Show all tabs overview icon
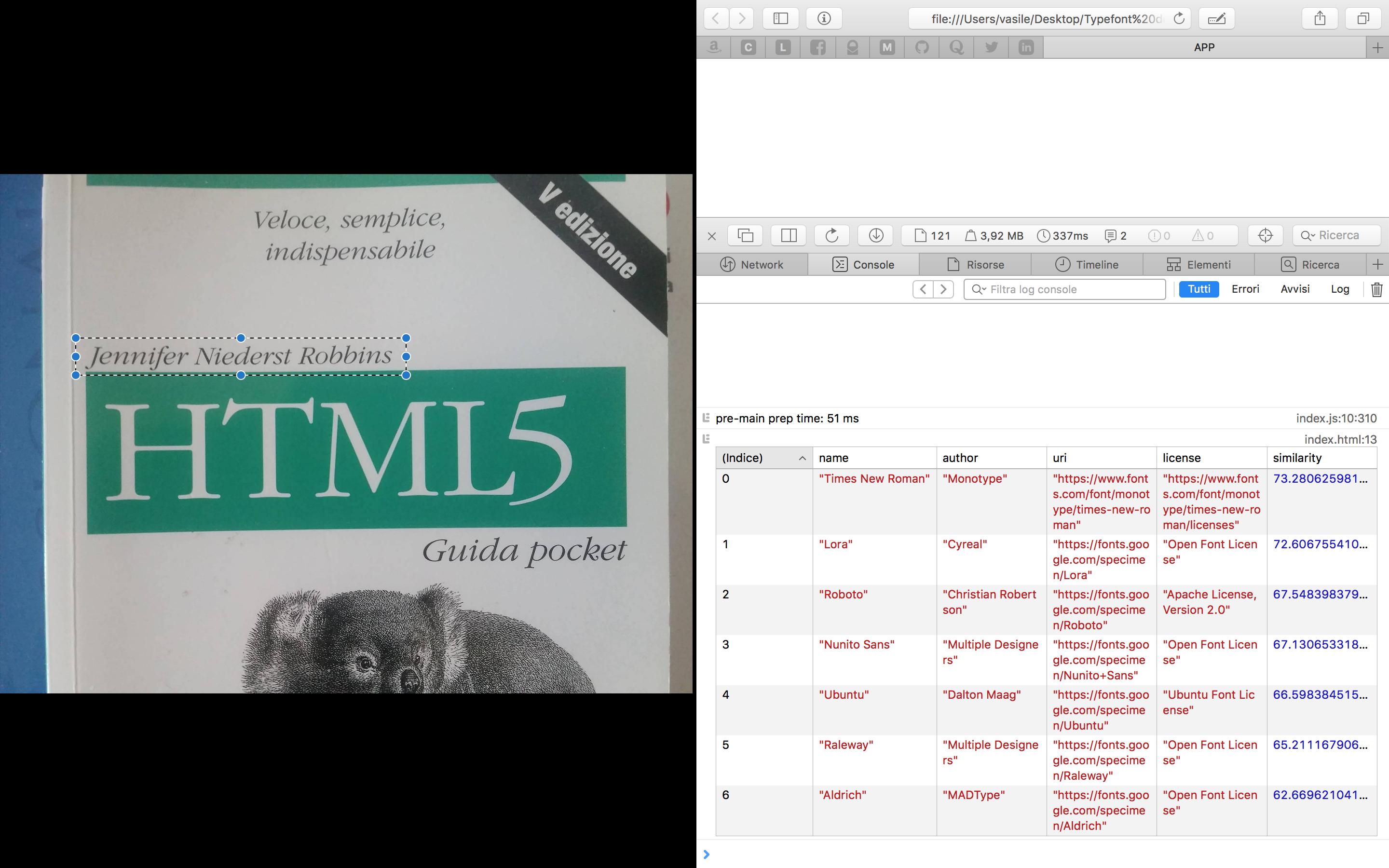Image resolution: width=1389 pixels, height=868 pixels. [x=1363, y=18]
